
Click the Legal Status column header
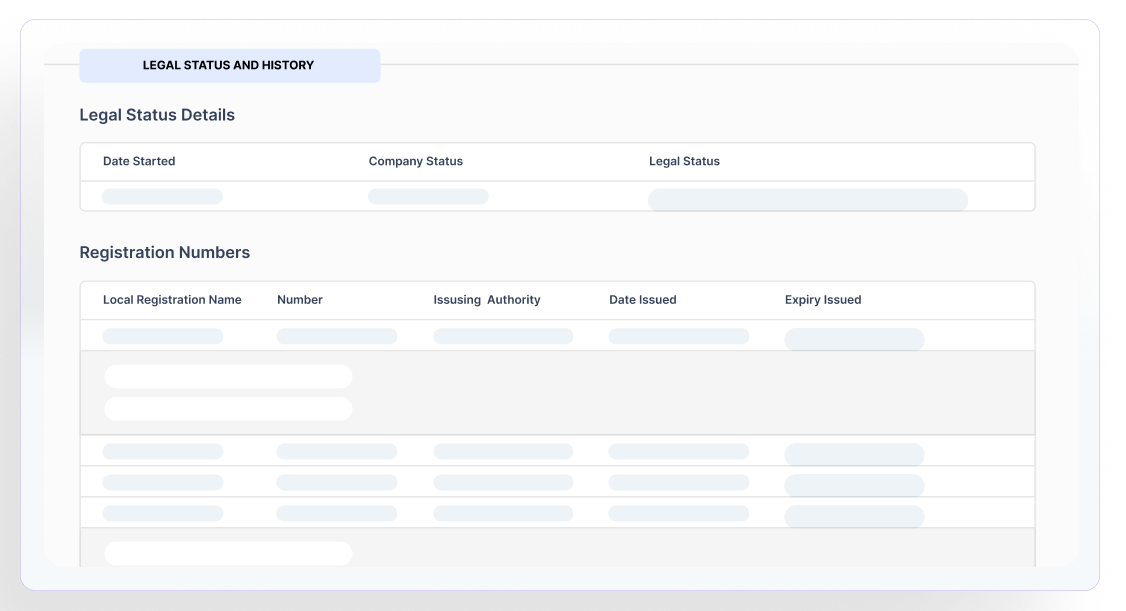pos(684,161)
